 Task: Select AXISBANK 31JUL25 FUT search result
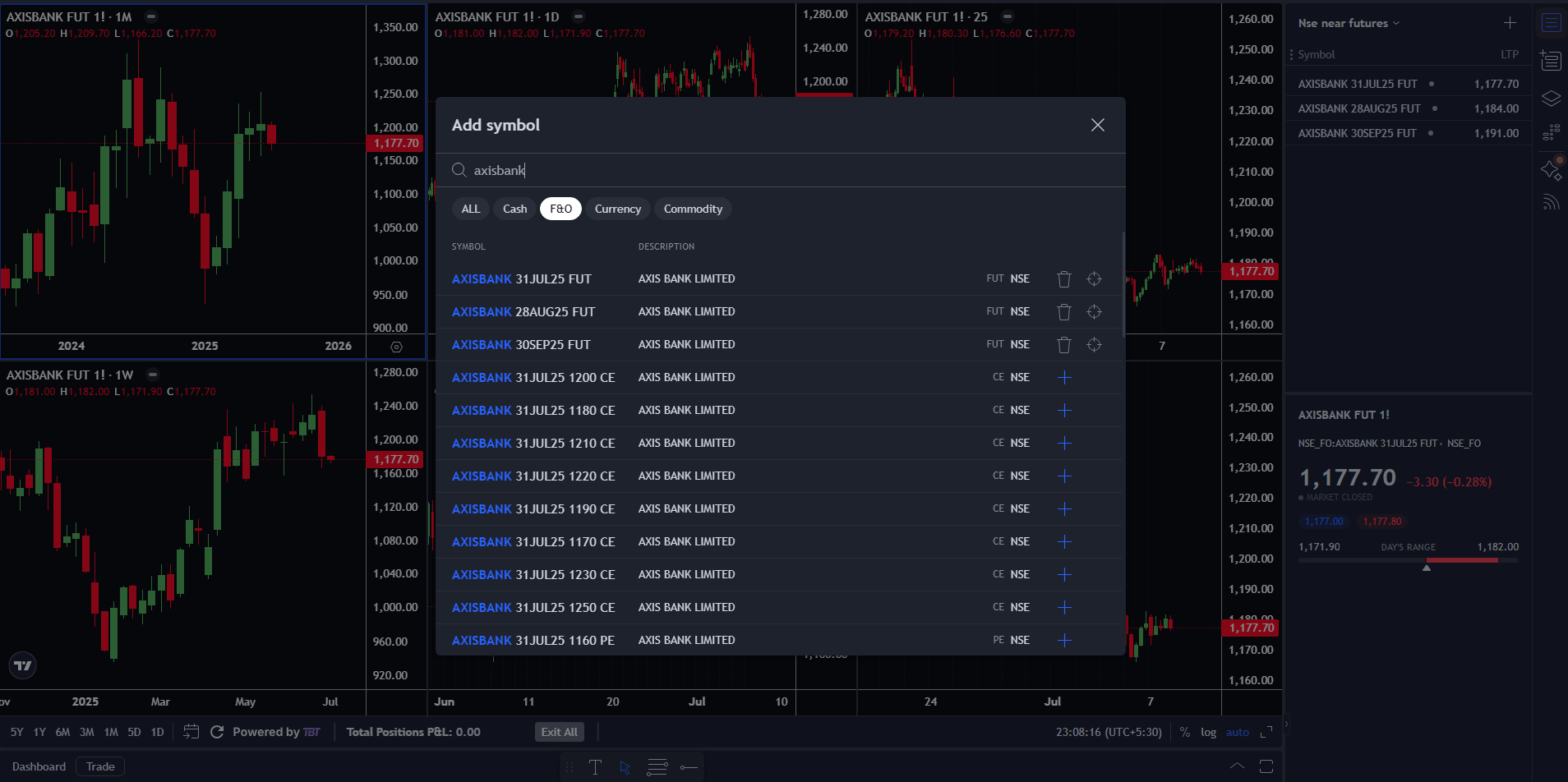(778, 279)
